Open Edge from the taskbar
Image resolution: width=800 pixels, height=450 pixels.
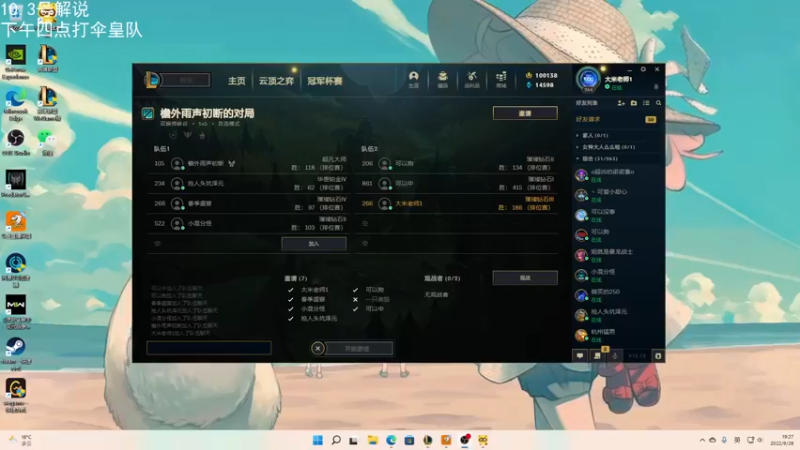(391, 440)
